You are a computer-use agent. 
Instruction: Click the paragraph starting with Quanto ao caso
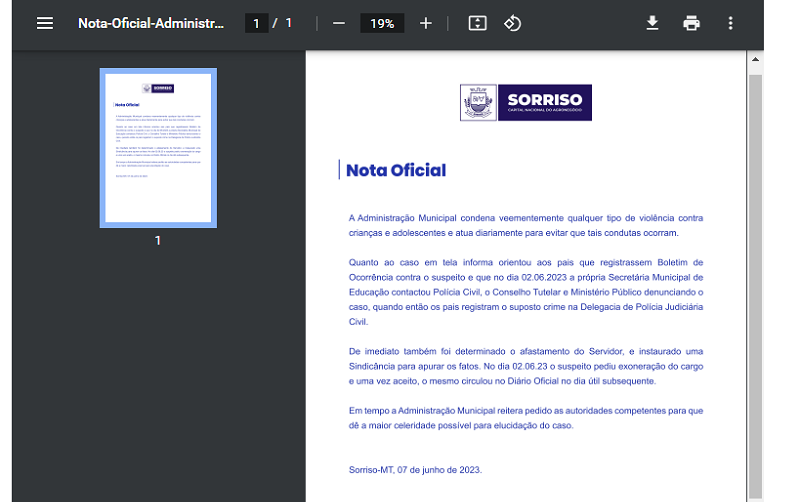click(526, 292)
